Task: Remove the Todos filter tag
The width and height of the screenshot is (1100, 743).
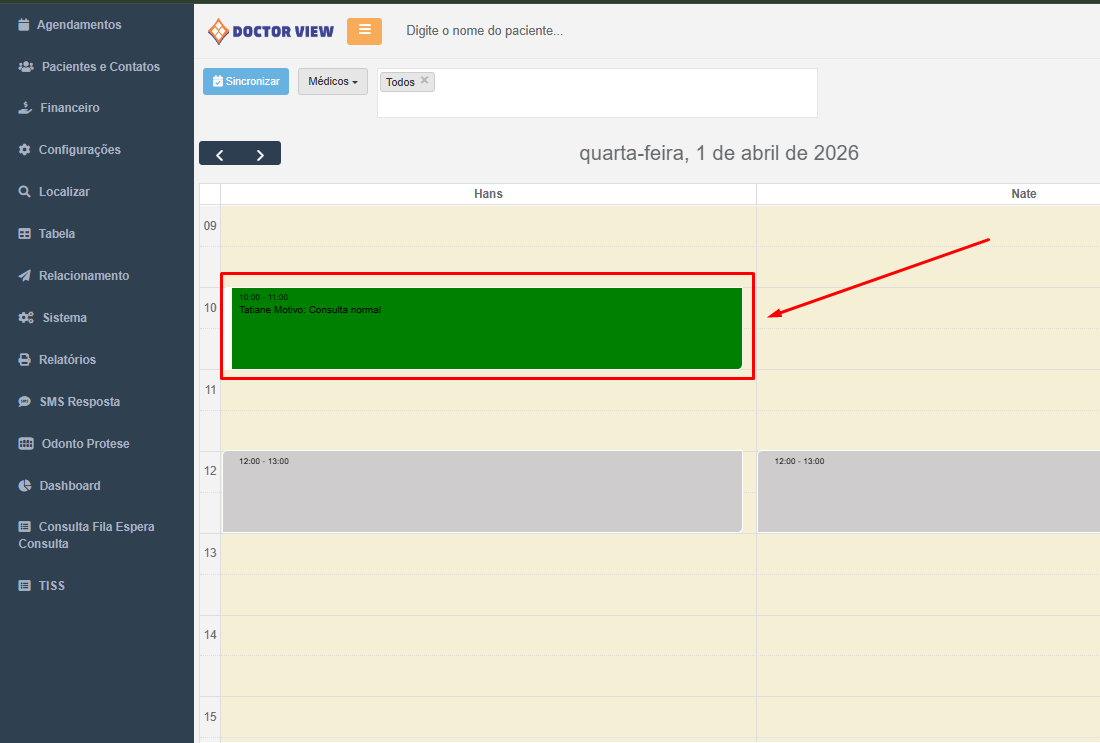Action: pos(424,81)
